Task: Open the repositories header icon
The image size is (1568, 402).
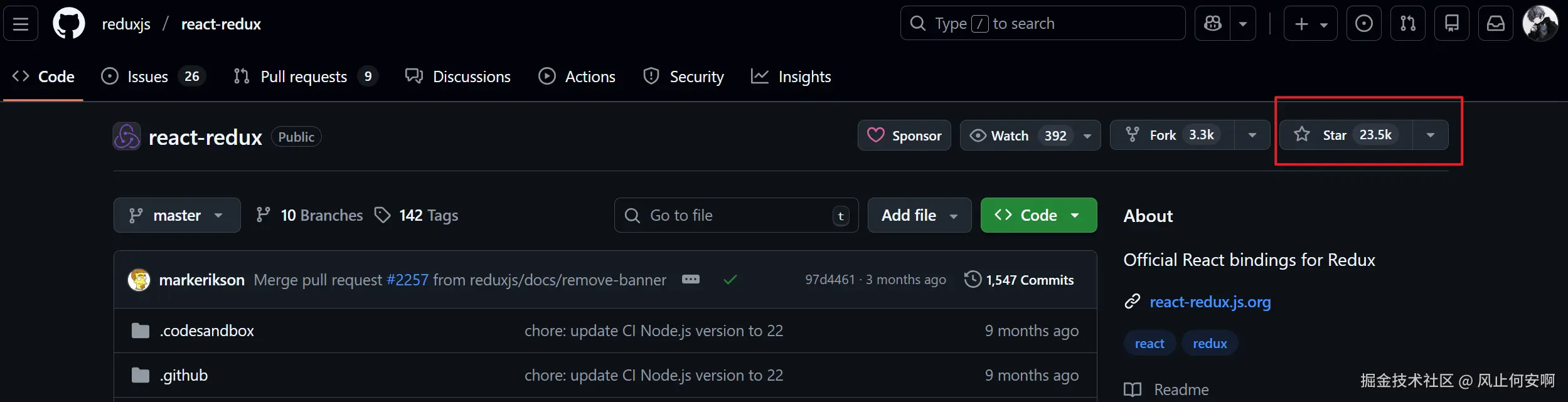Action: pos(1451,24)
